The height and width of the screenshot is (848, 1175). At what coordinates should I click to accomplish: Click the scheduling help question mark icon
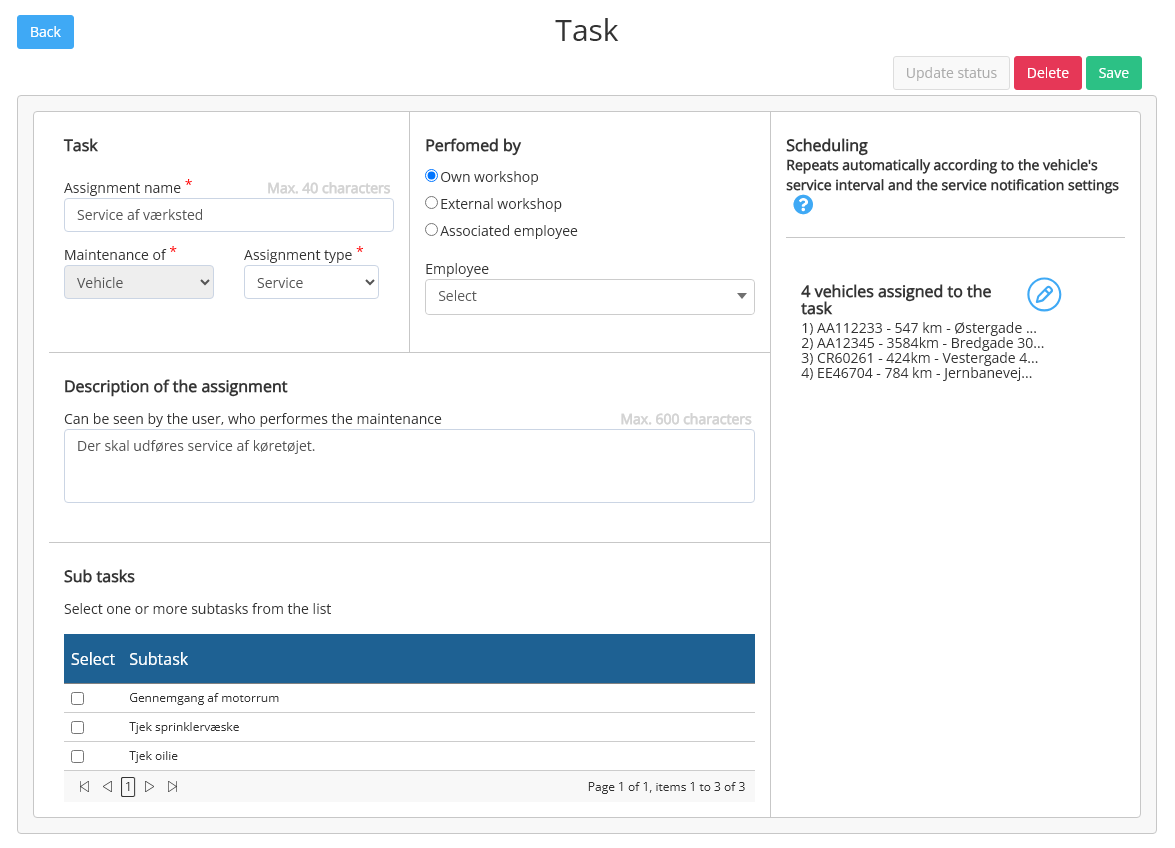(803, 205)
